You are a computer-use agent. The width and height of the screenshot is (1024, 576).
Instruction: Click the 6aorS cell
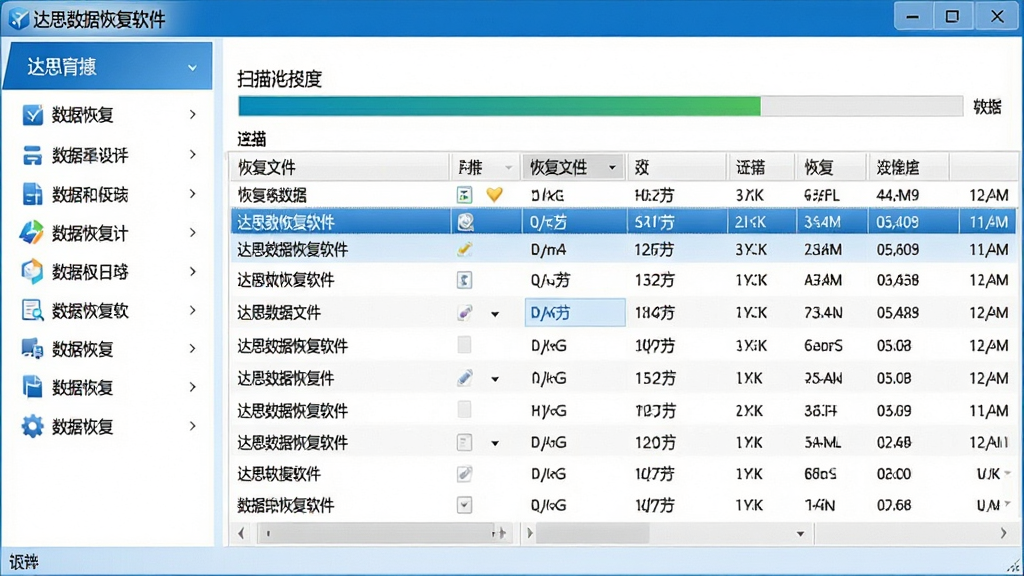[x=823, y=345]
